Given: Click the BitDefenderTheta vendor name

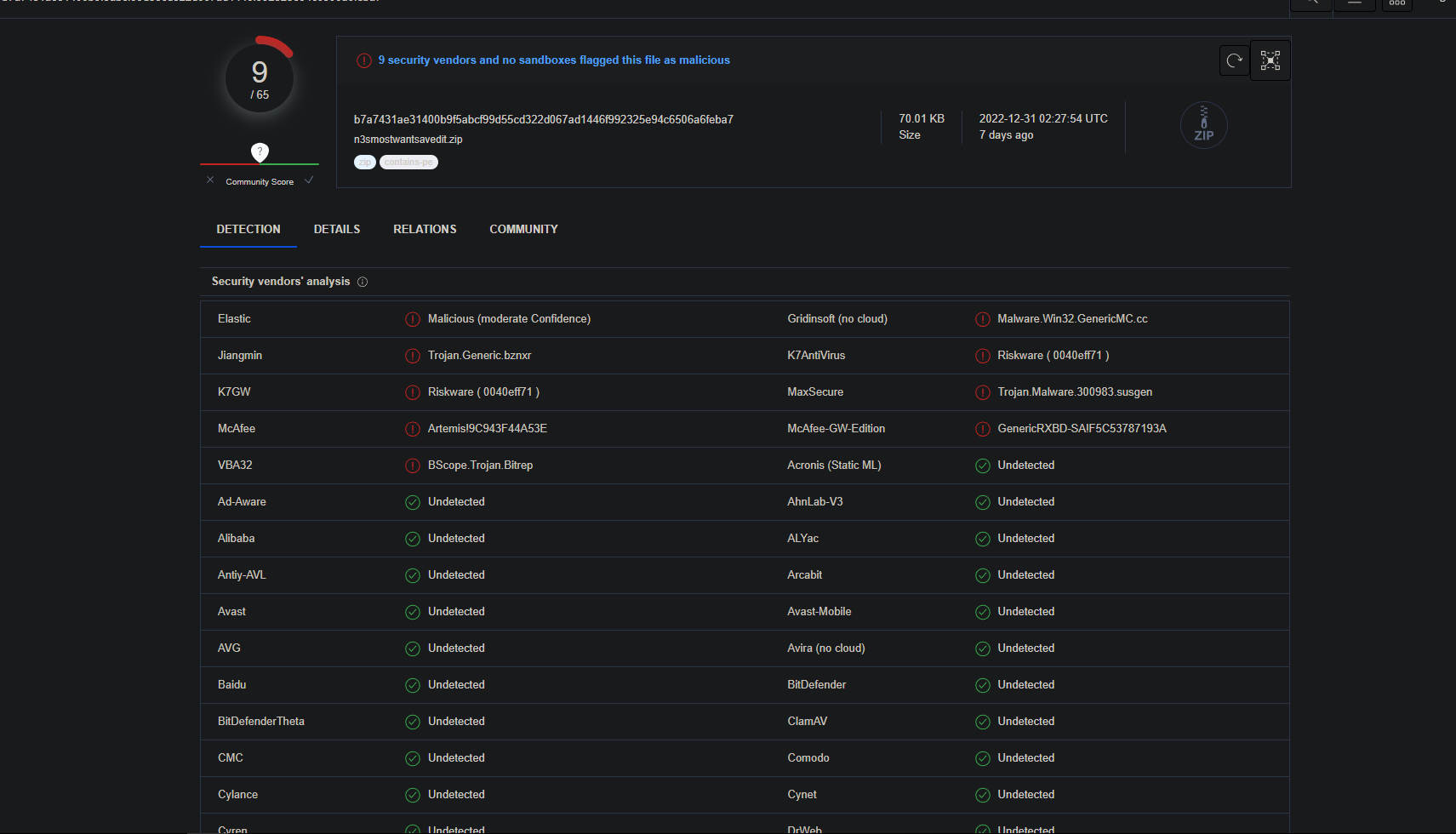Looking at the screenshot, I should (261, 722).
